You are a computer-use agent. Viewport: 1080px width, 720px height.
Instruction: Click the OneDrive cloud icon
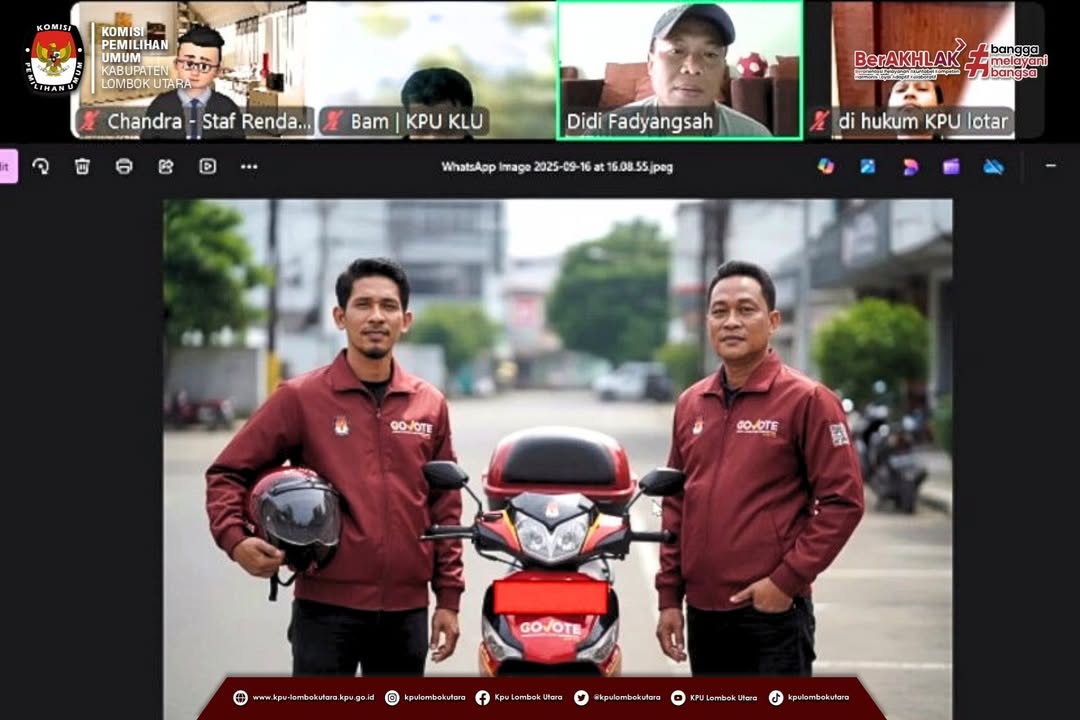(993, 166)
